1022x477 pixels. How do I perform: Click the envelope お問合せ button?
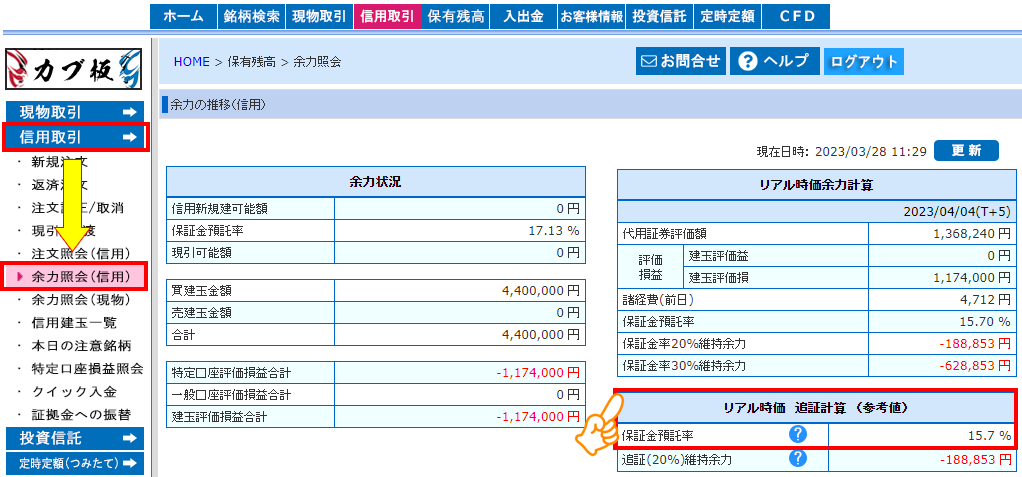point(680,61)
